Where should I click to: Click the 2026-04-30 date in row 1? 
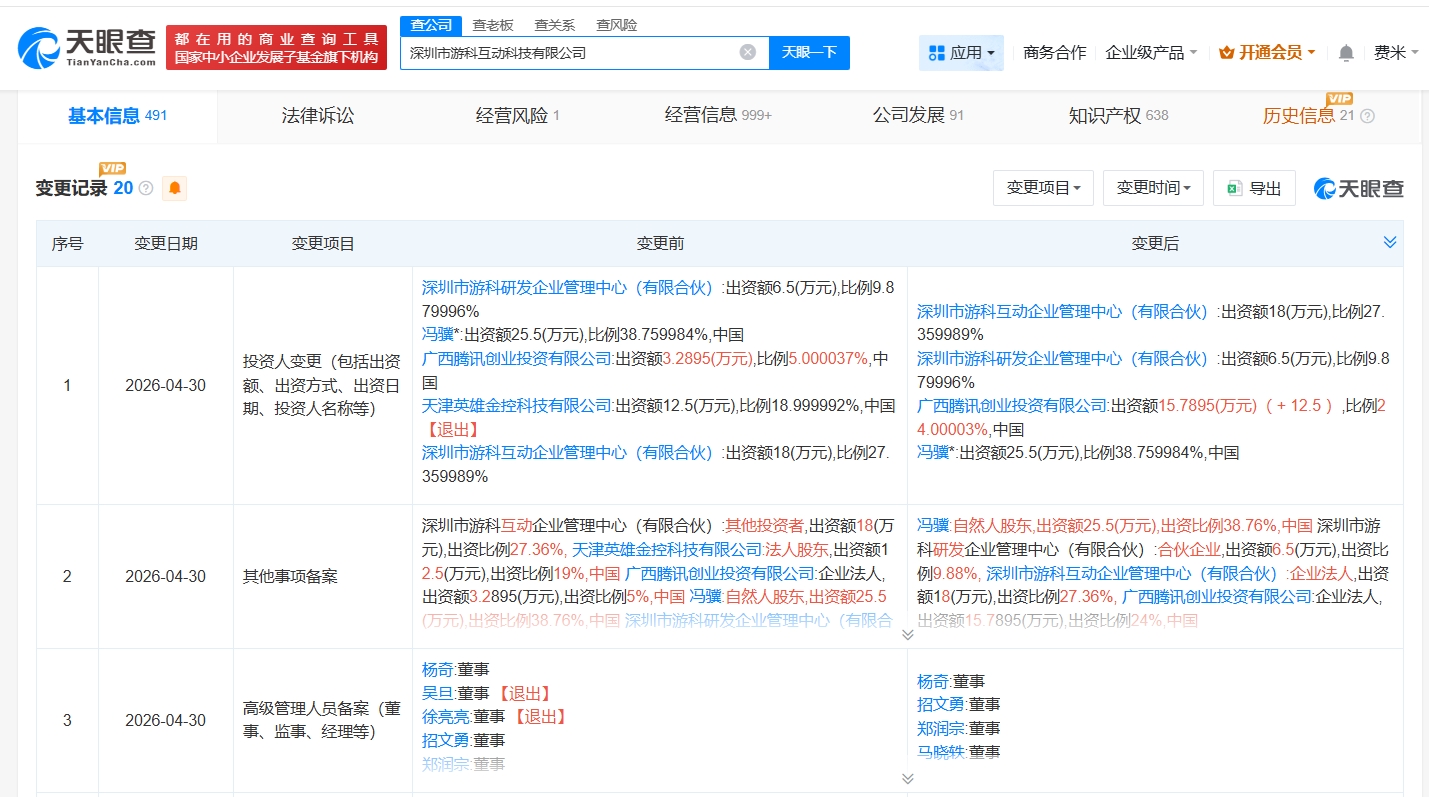[x=165, y=386]
